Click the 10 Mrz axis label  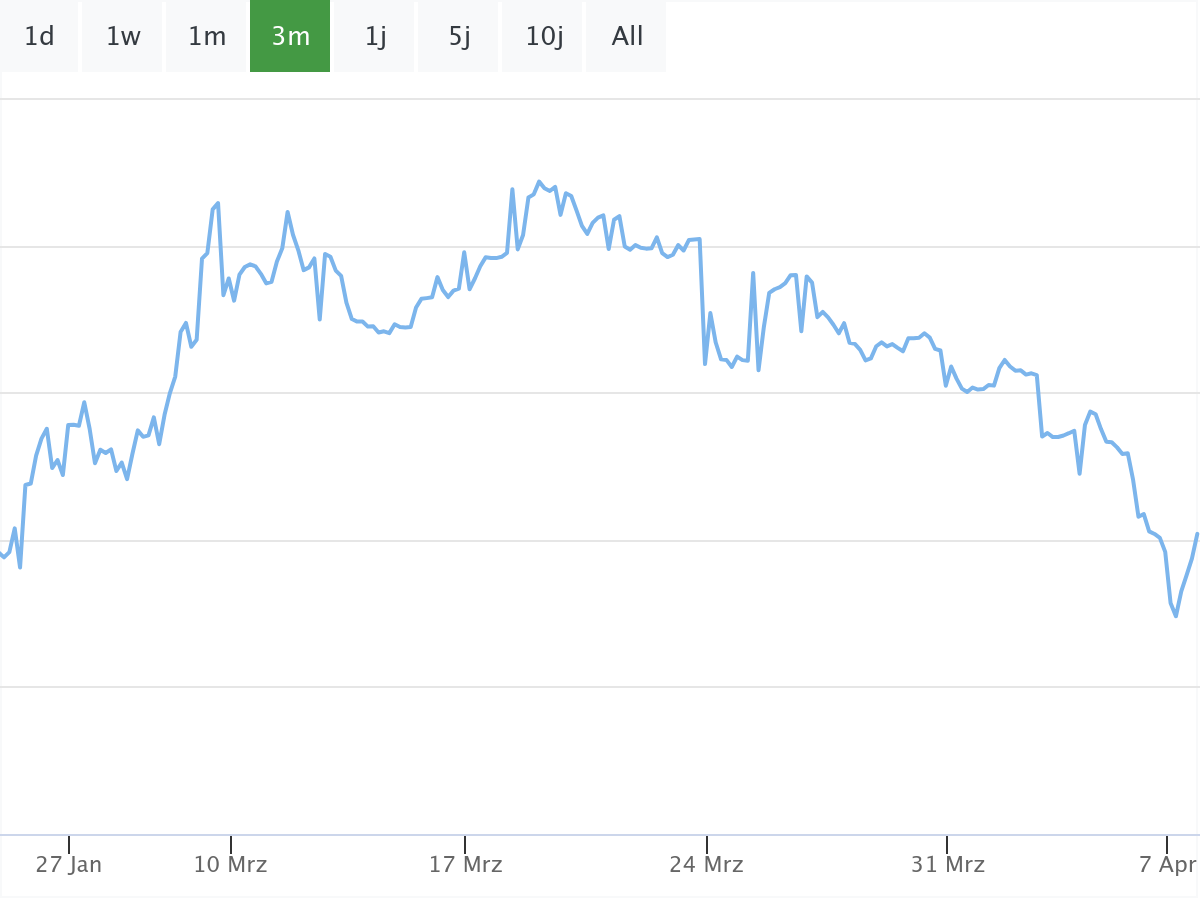click(230, 865)
